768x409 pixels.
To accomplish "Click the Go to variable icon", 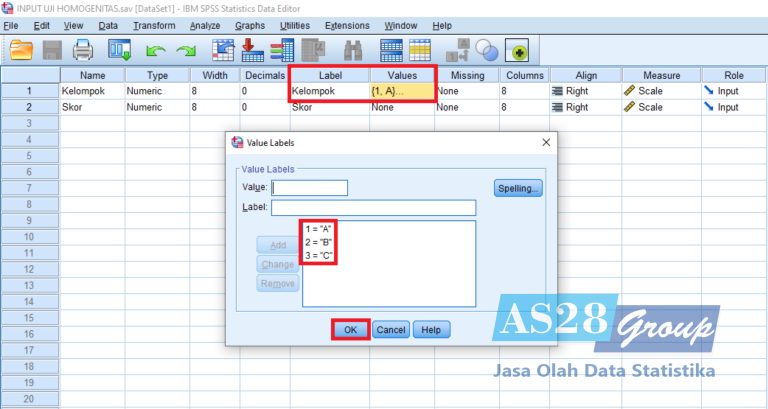I will coord(253,49).
